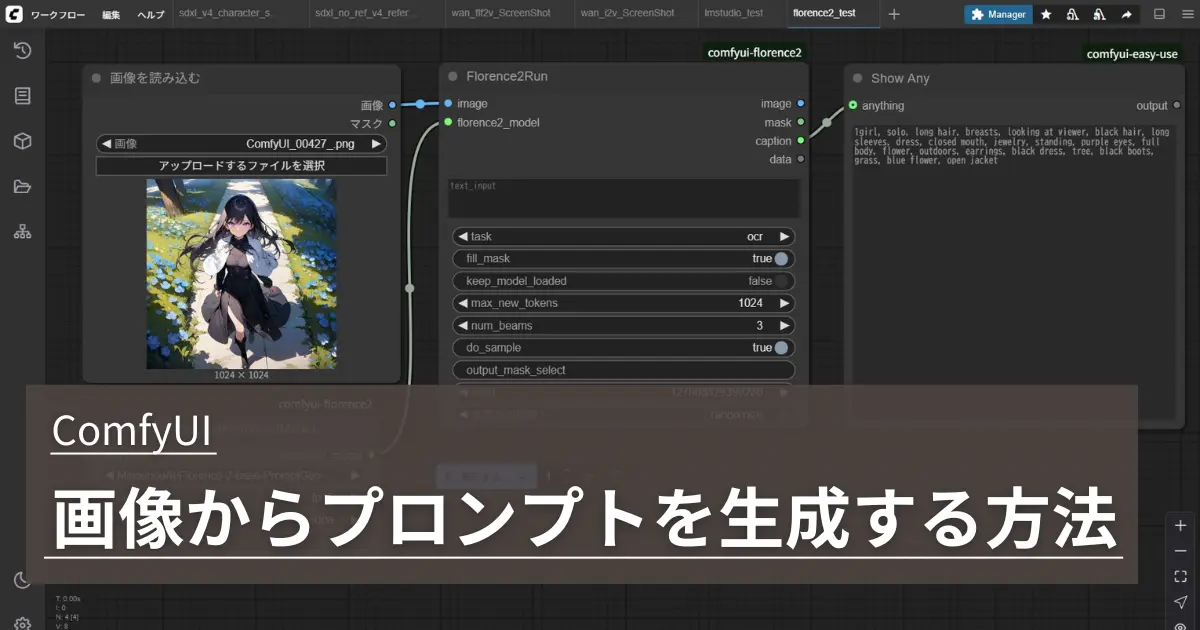Open the model library cube icon

pos(22,141)
